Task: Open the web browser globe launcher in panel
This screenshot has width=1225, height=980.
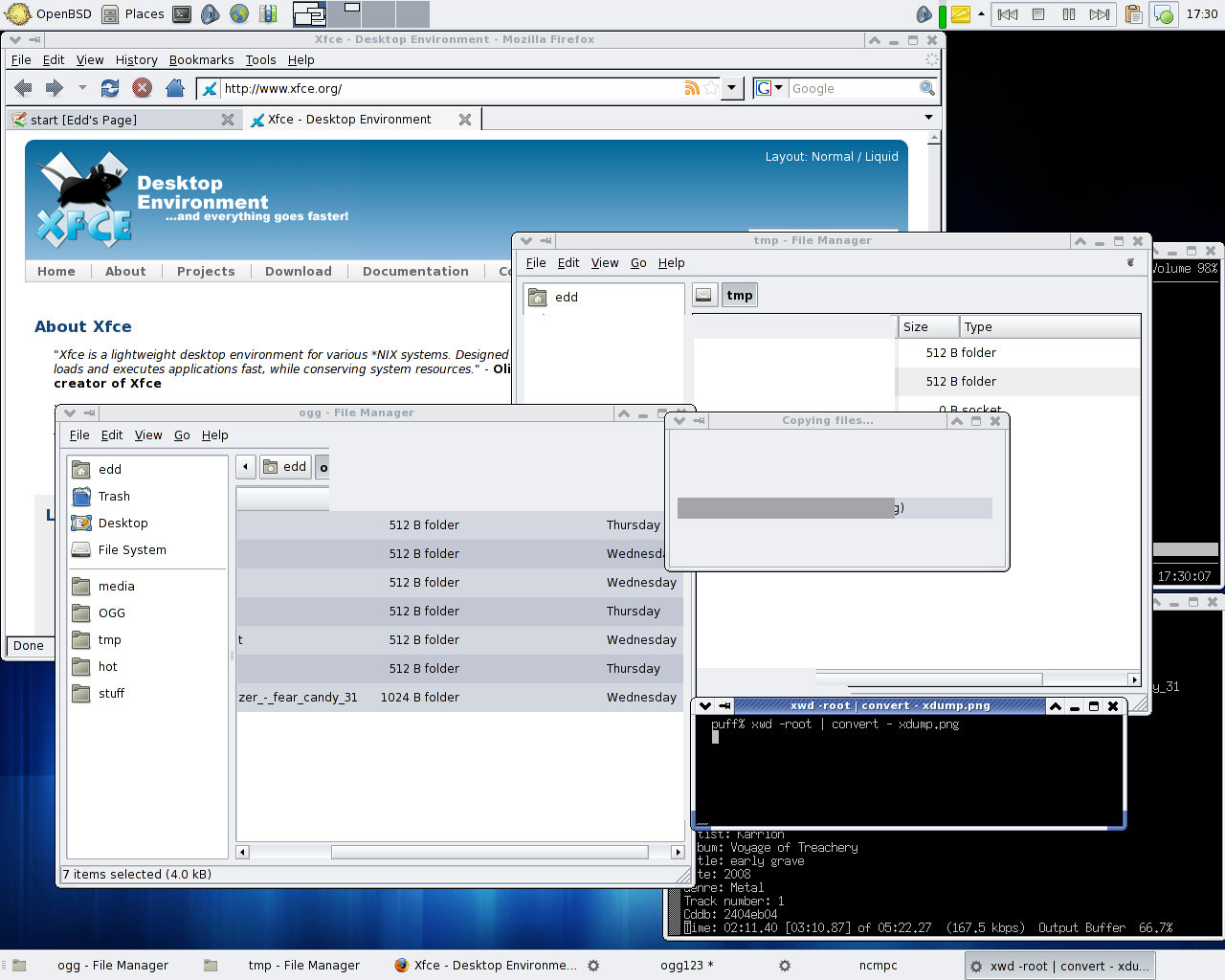Action: pyautogui.click(x=239, y=13)
